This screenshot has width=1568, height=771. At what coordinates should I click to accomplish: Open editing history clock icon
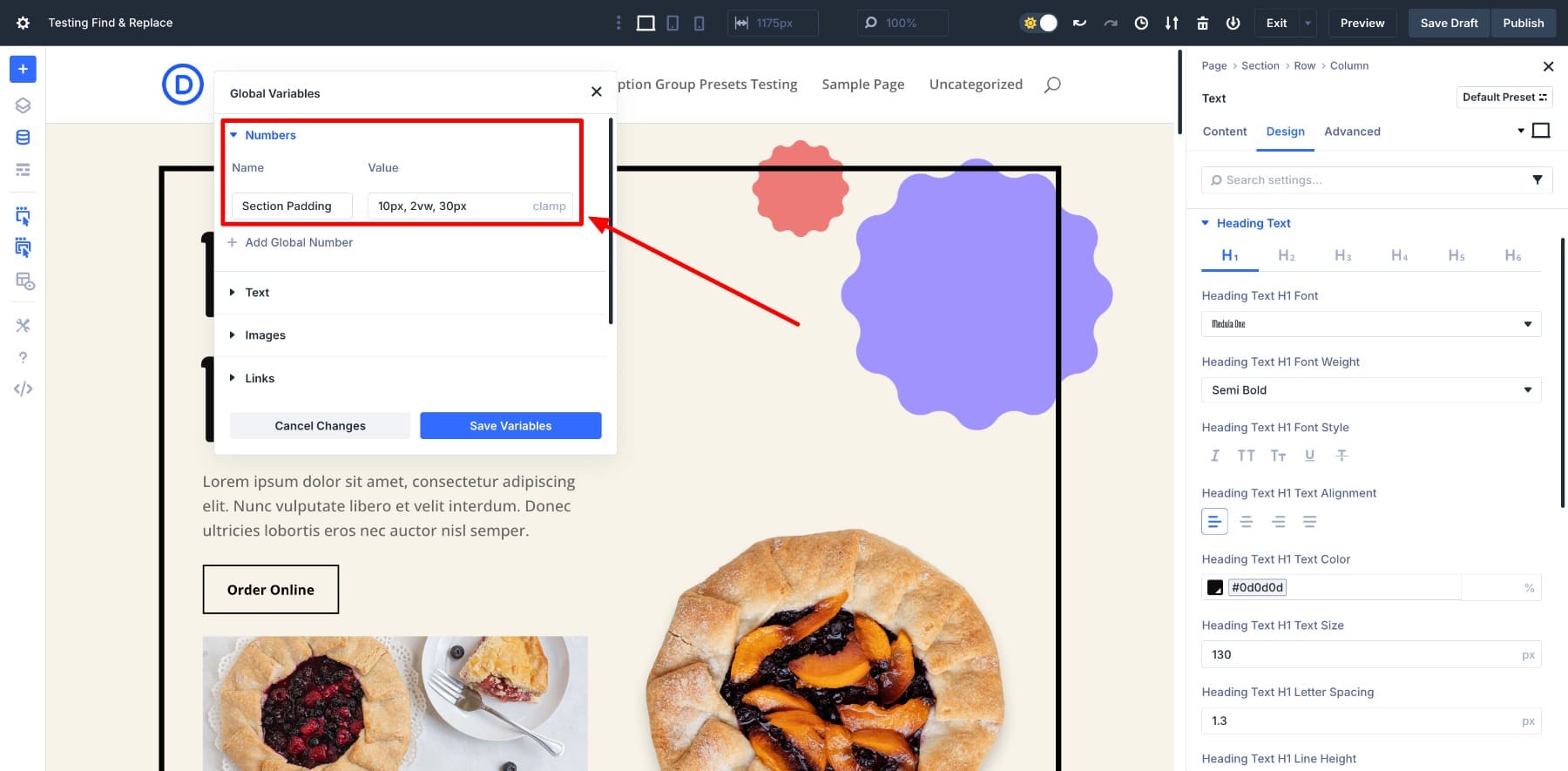1141,23
